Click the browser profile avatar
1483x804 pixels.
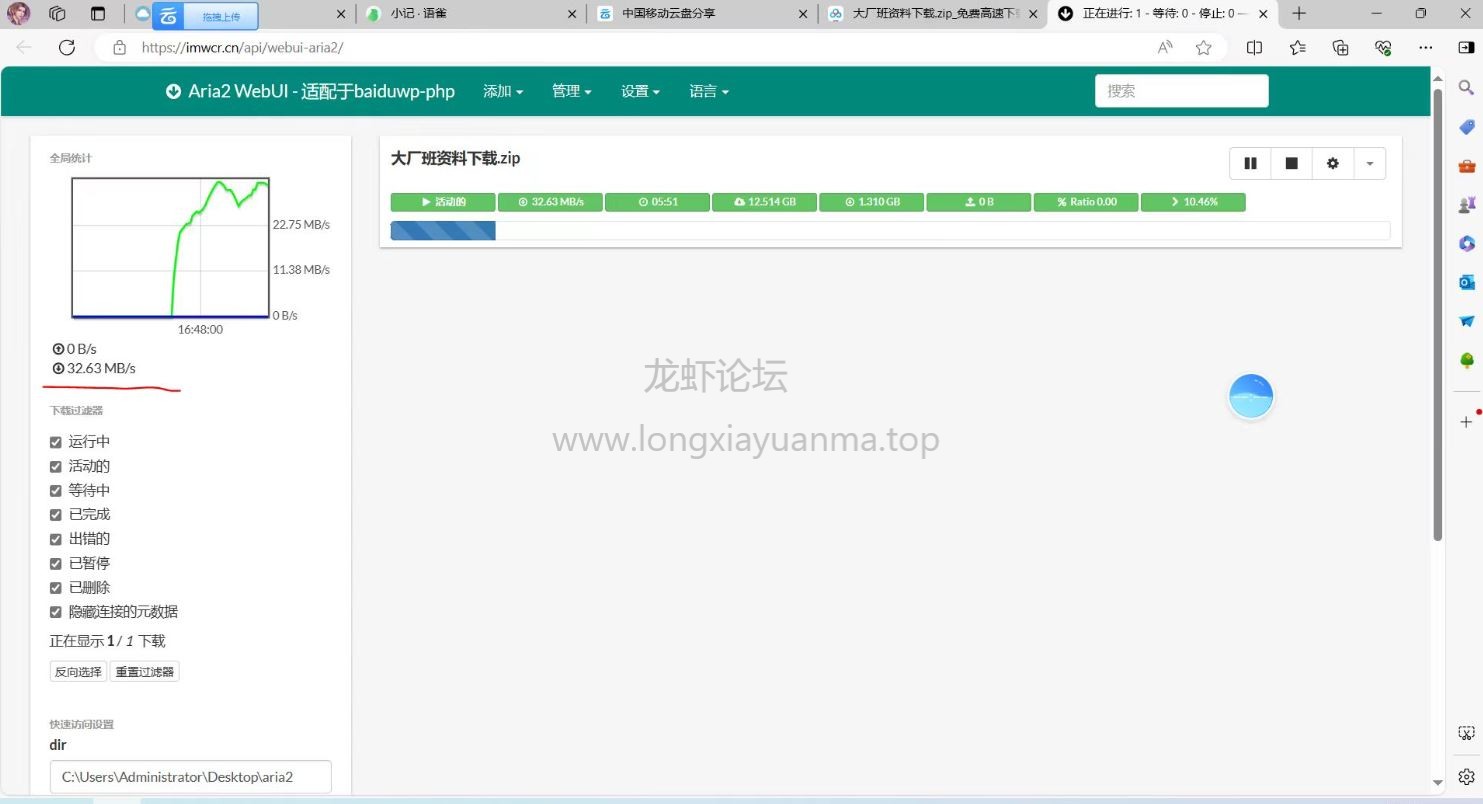click(19, 14)
